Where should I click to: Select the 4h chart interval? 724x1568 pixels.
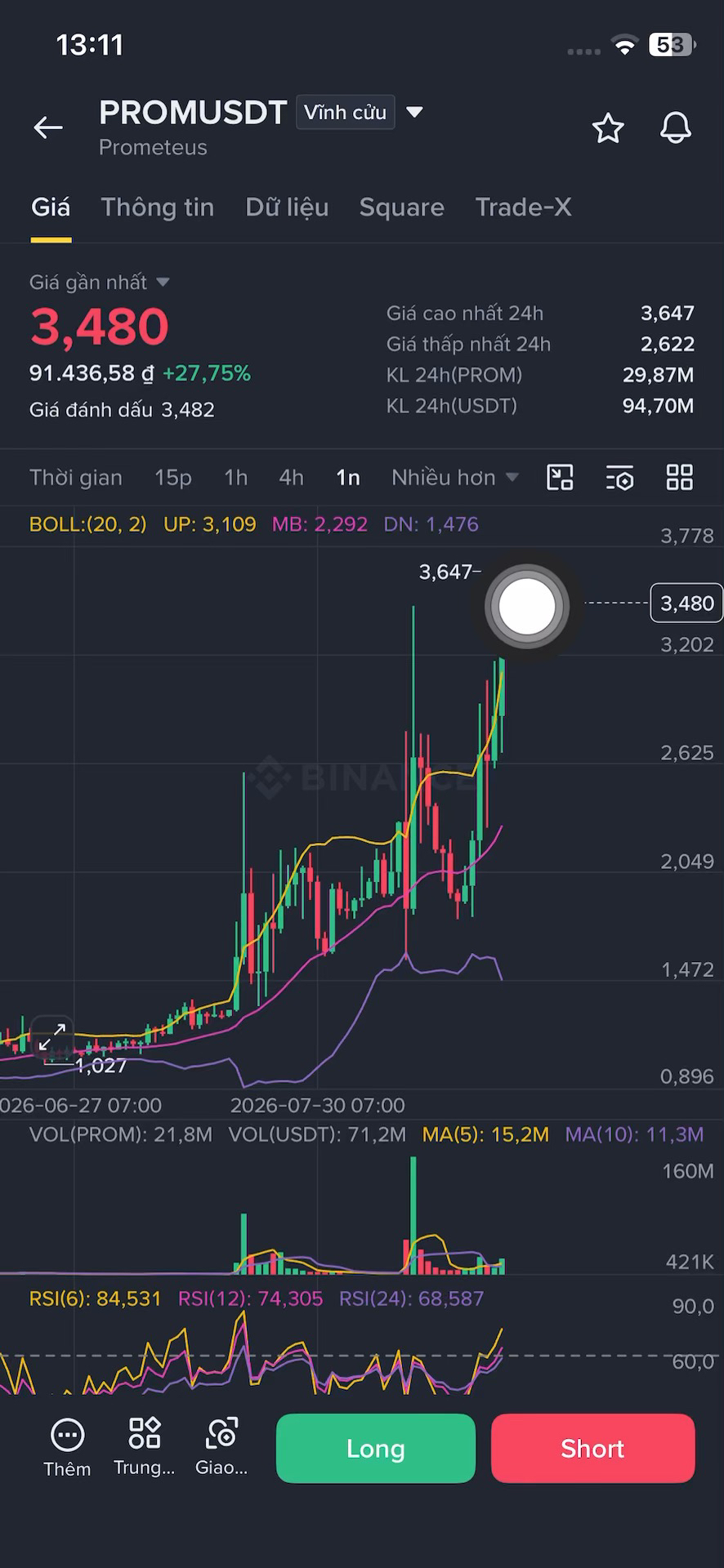point(292,478)
